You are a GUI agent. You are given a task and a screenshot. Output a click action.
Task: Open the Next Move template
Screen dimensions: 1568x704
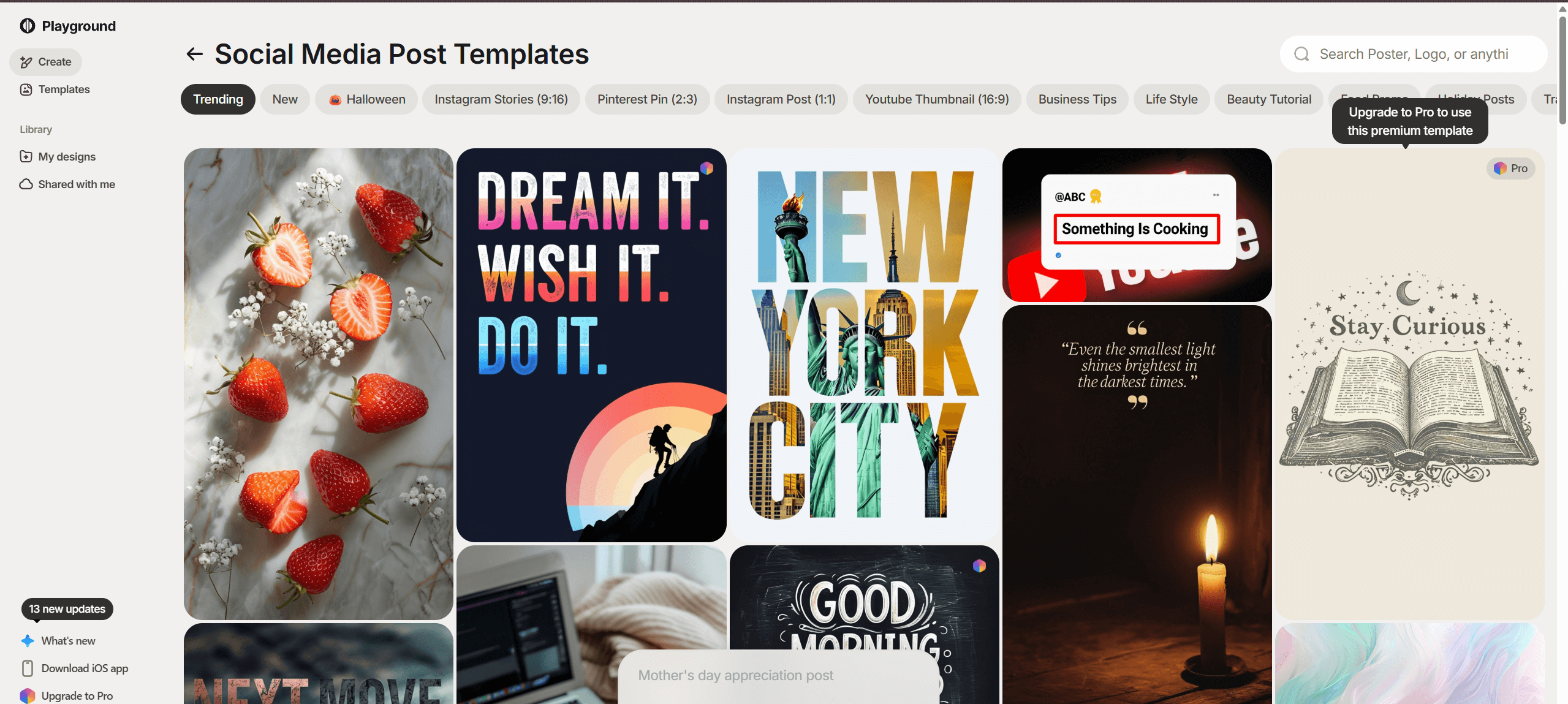319,664
